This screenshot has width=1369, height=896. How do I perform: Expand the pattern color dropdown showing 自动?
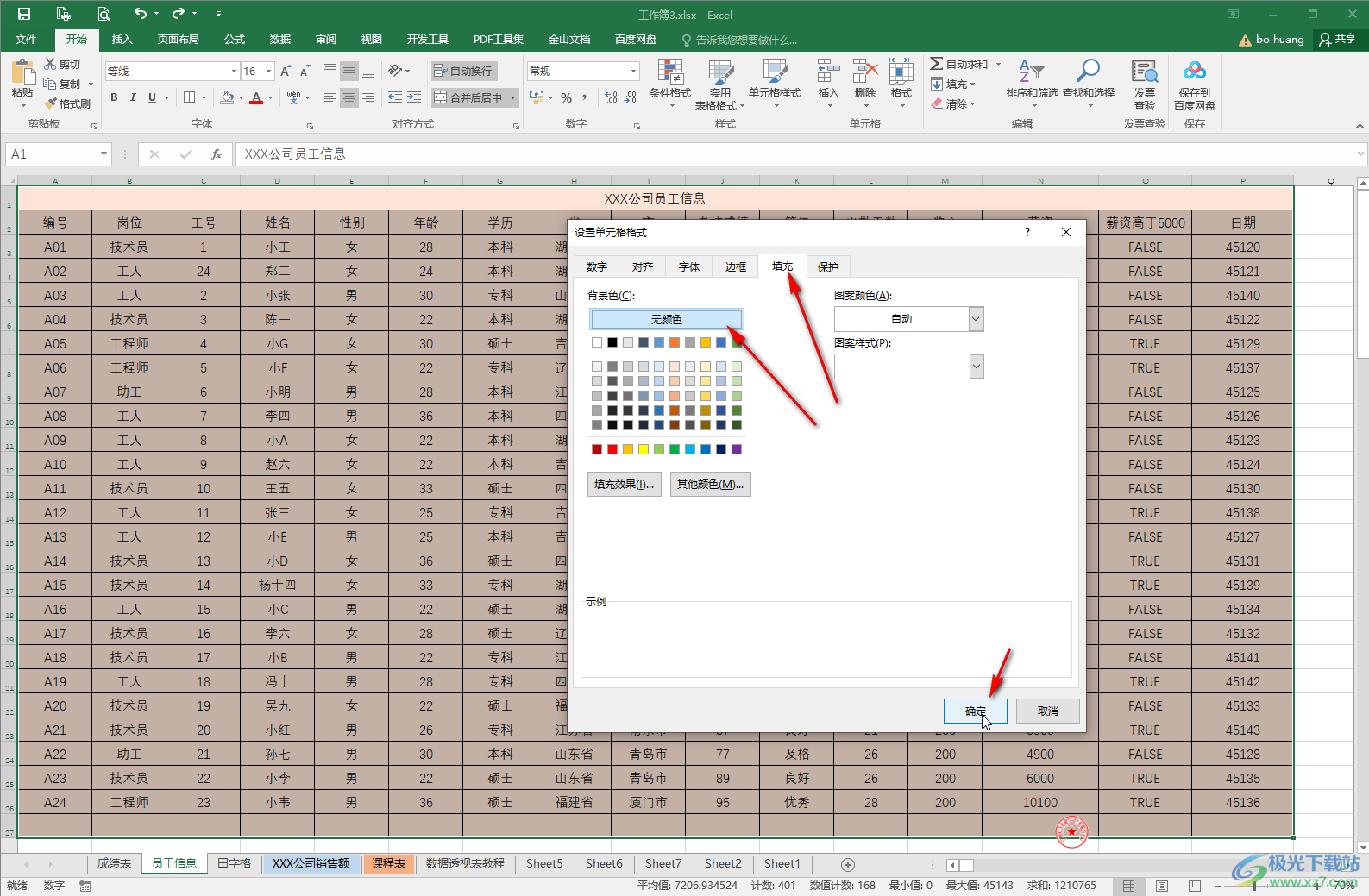point(976,319)
